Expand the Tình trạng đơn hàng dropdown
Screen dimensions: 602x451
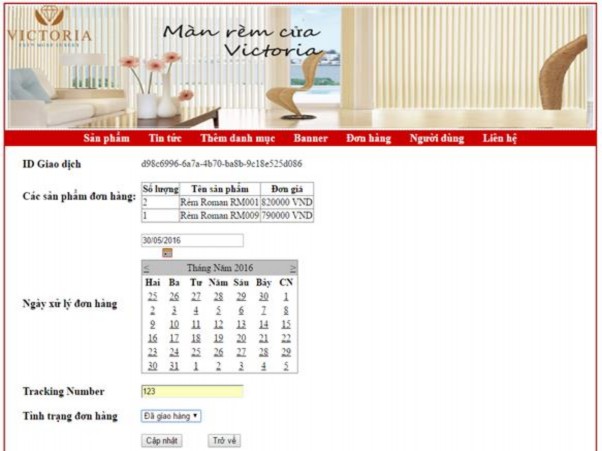[x=171, y=416]
